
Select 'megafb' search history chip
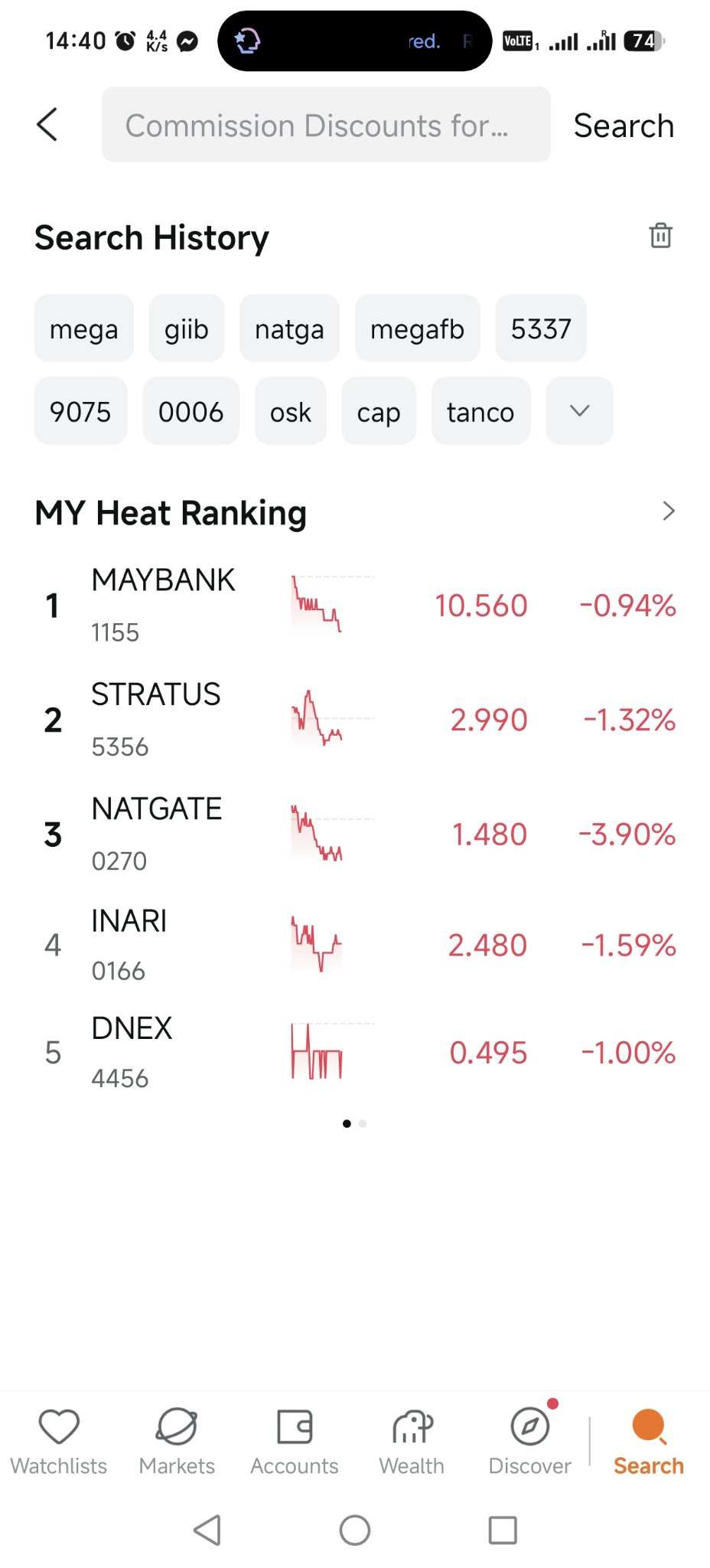click(x=418, y=328)
